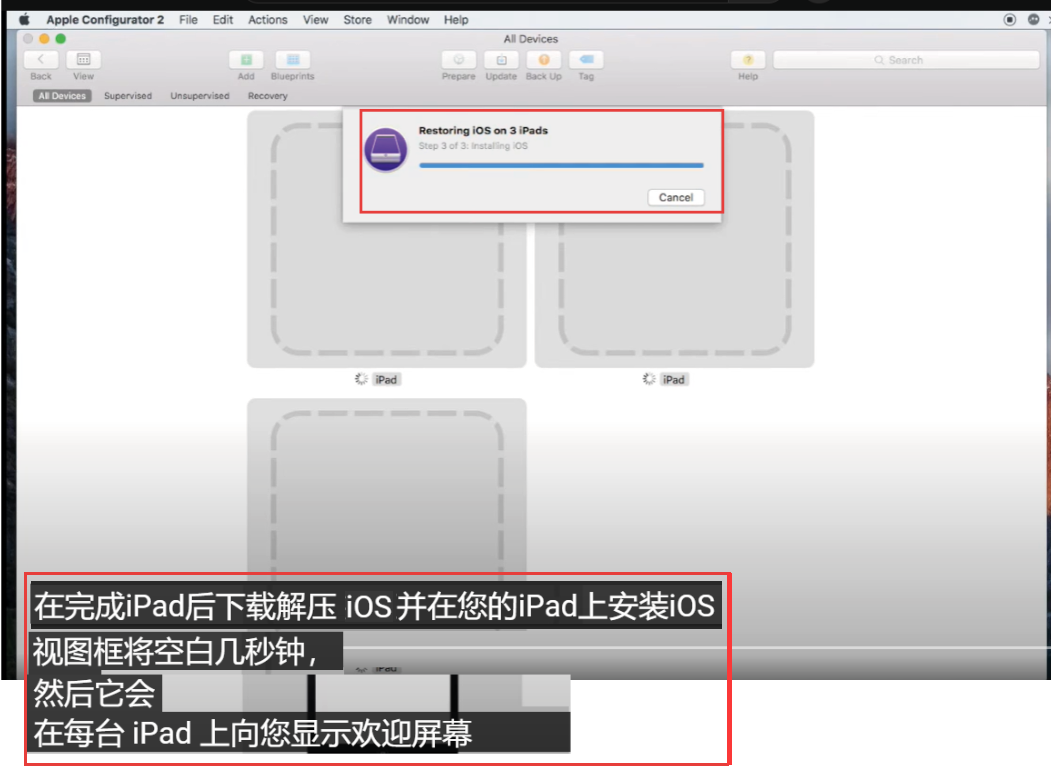Open the Blueprints toolbar icon
The height and width of the screenshot is (775, 1051).
pyautogui.click(x=293, y=60)
